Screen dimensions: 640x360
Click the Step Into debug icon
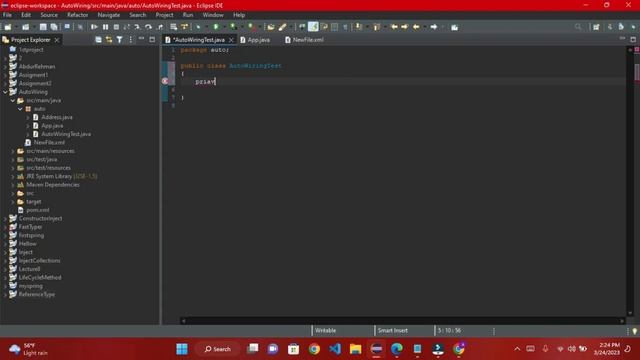coord(137,27)
